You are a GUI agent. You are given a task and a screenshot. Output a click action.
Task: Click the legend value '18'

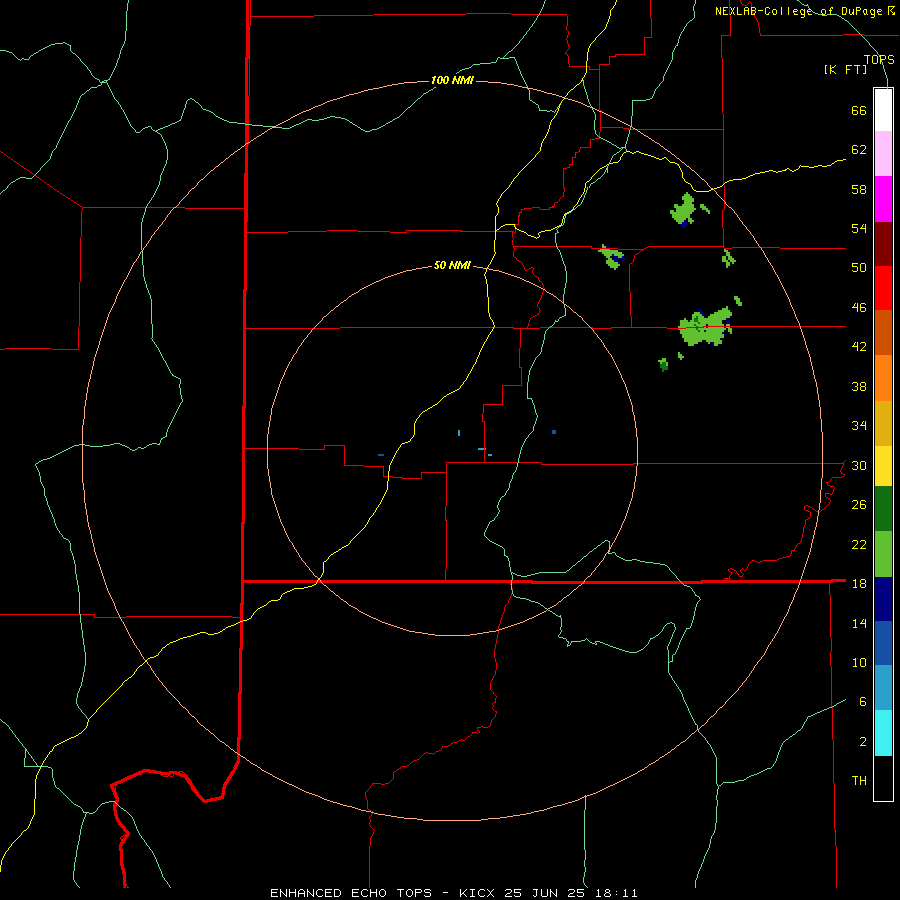pos(859,583)
